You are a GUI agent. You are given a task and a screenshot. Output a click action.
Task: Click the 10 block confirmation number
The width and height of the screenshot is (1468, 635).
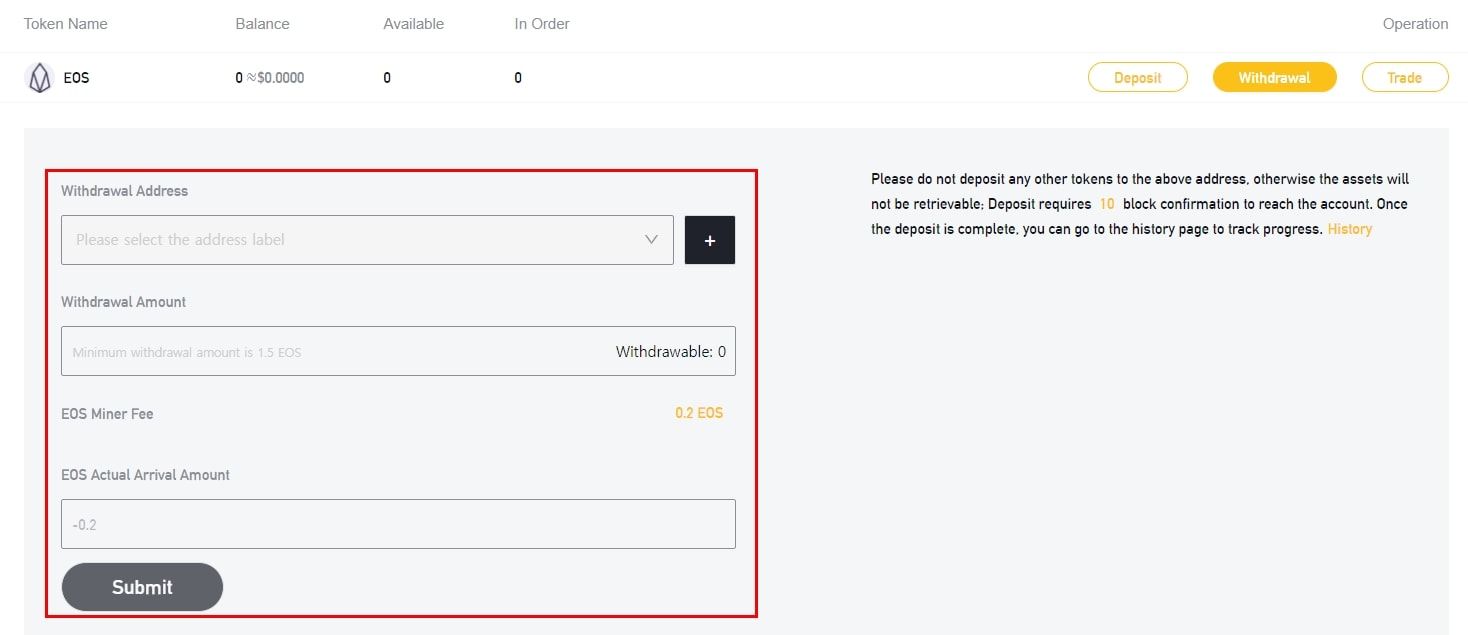(1107, 204)
